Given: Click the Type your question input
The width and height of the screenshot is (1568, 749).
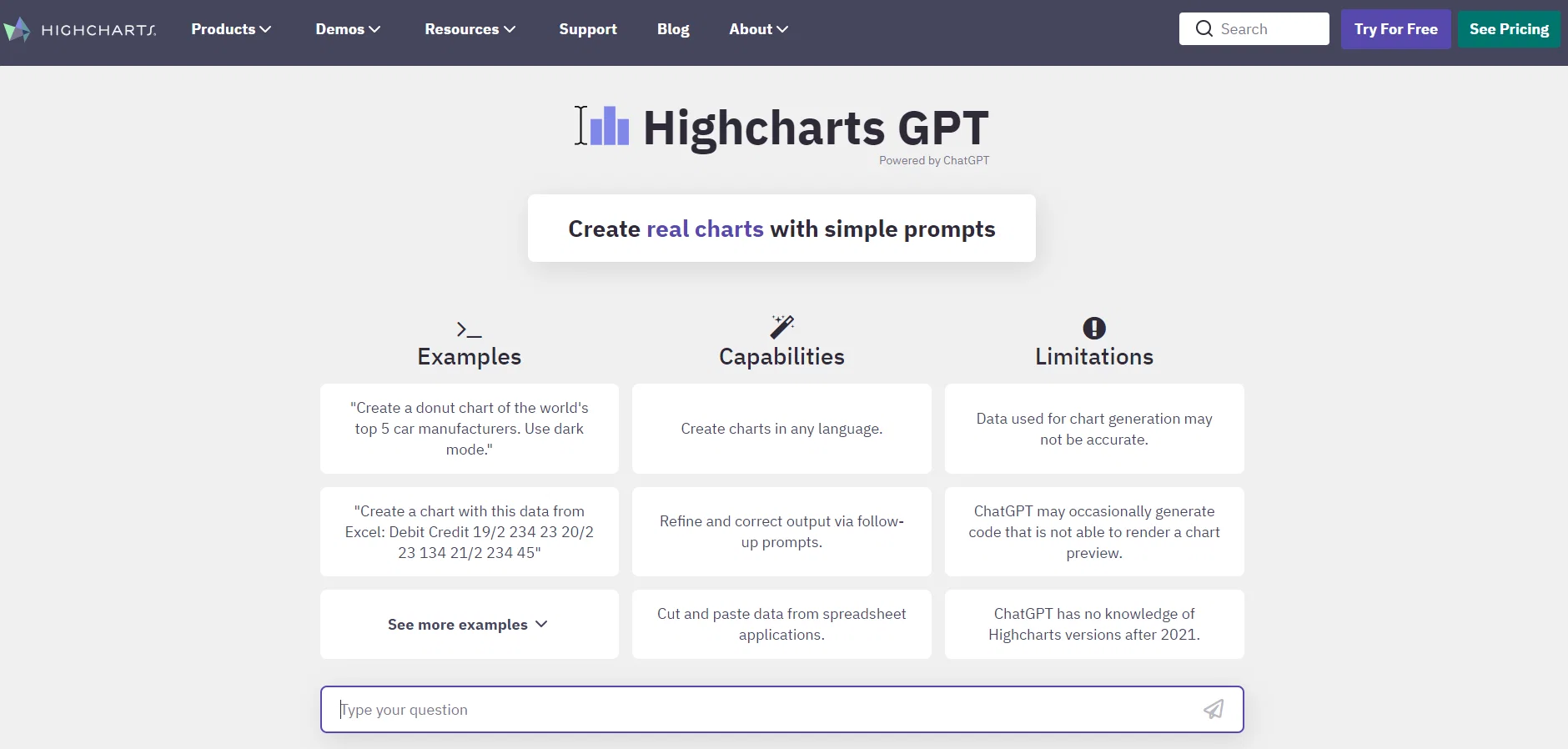Looking at the screenshot, I should (782, 710).
